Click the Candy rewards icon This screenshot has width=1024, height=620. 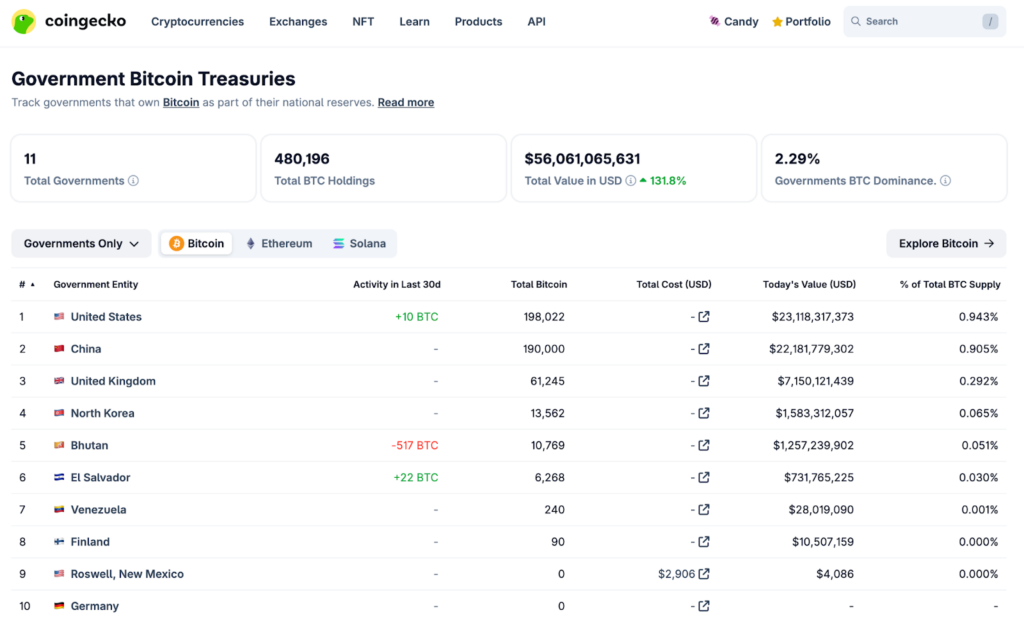click(715, 21)
